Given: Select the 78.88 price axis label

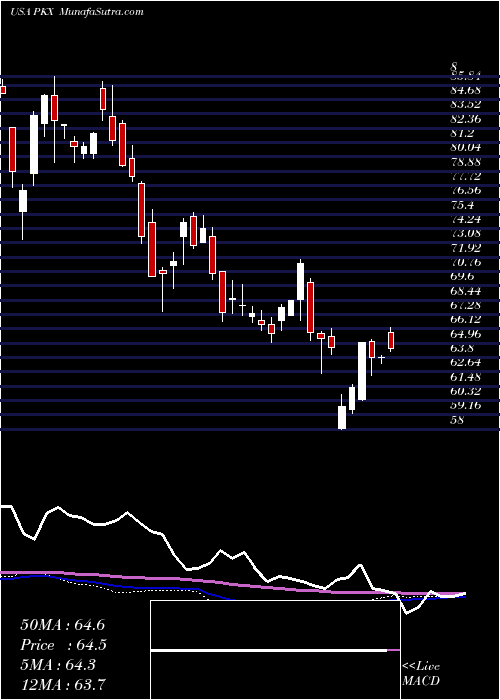Looking at the screenshot, I should 466,162.
